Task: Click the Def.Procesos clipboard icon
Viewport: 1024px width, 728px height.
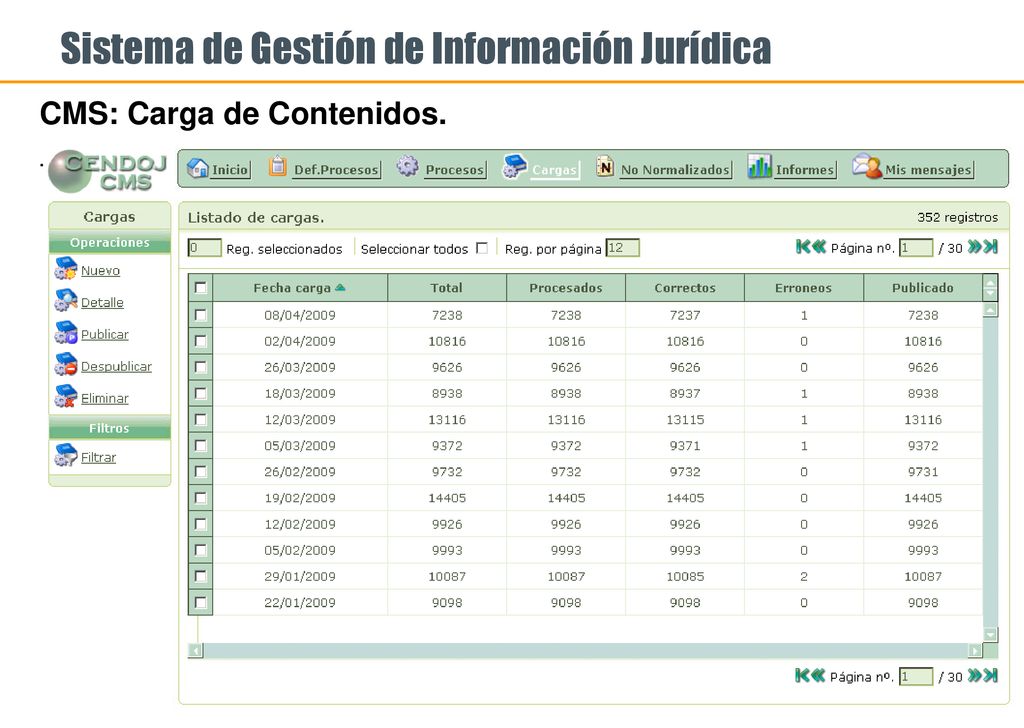Action: point(278,166)
